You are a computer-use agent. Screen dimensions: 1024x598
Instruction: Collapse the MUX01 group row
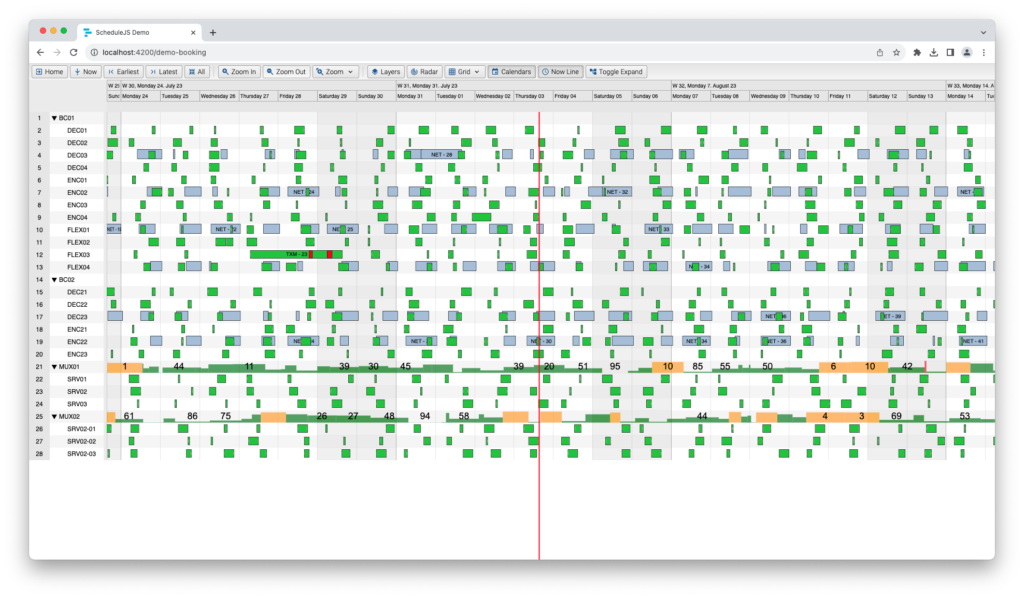point(52,367)
